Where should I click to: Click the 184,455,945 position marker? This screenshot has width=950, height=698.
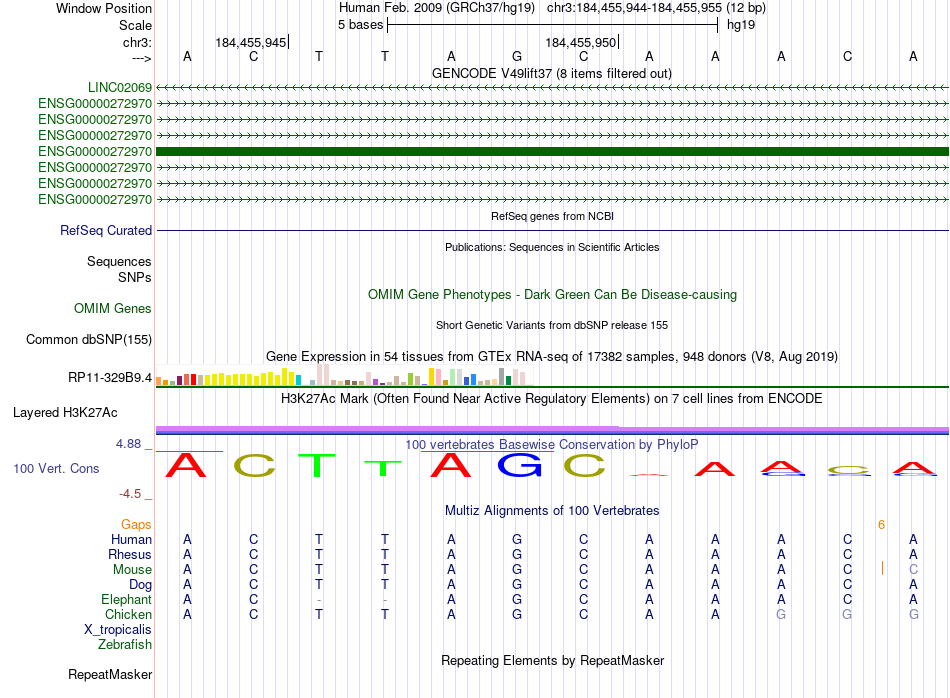251,42
